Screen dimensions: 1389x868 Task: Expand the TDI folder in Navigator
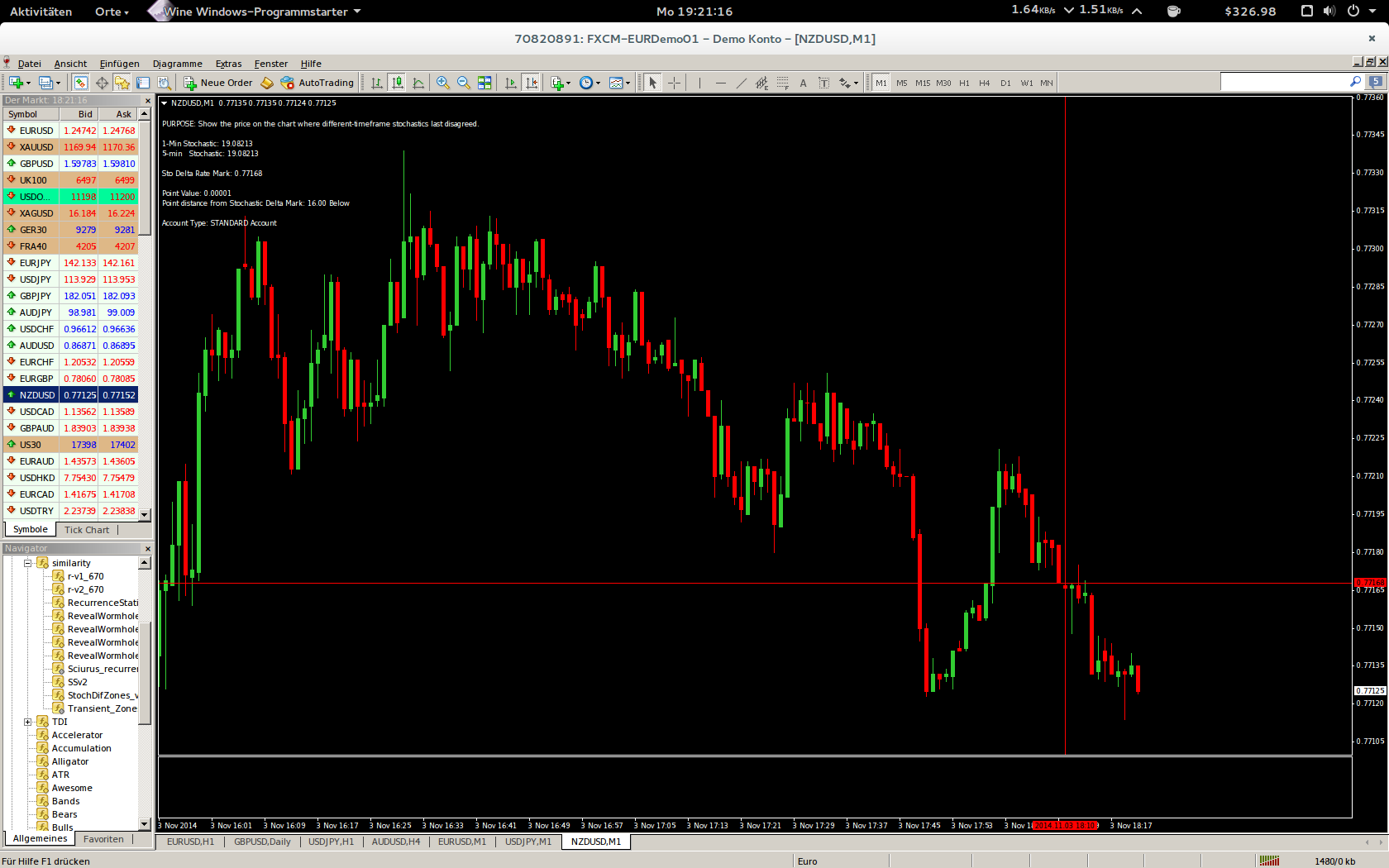pyautogui.click(x=27, y=722)
